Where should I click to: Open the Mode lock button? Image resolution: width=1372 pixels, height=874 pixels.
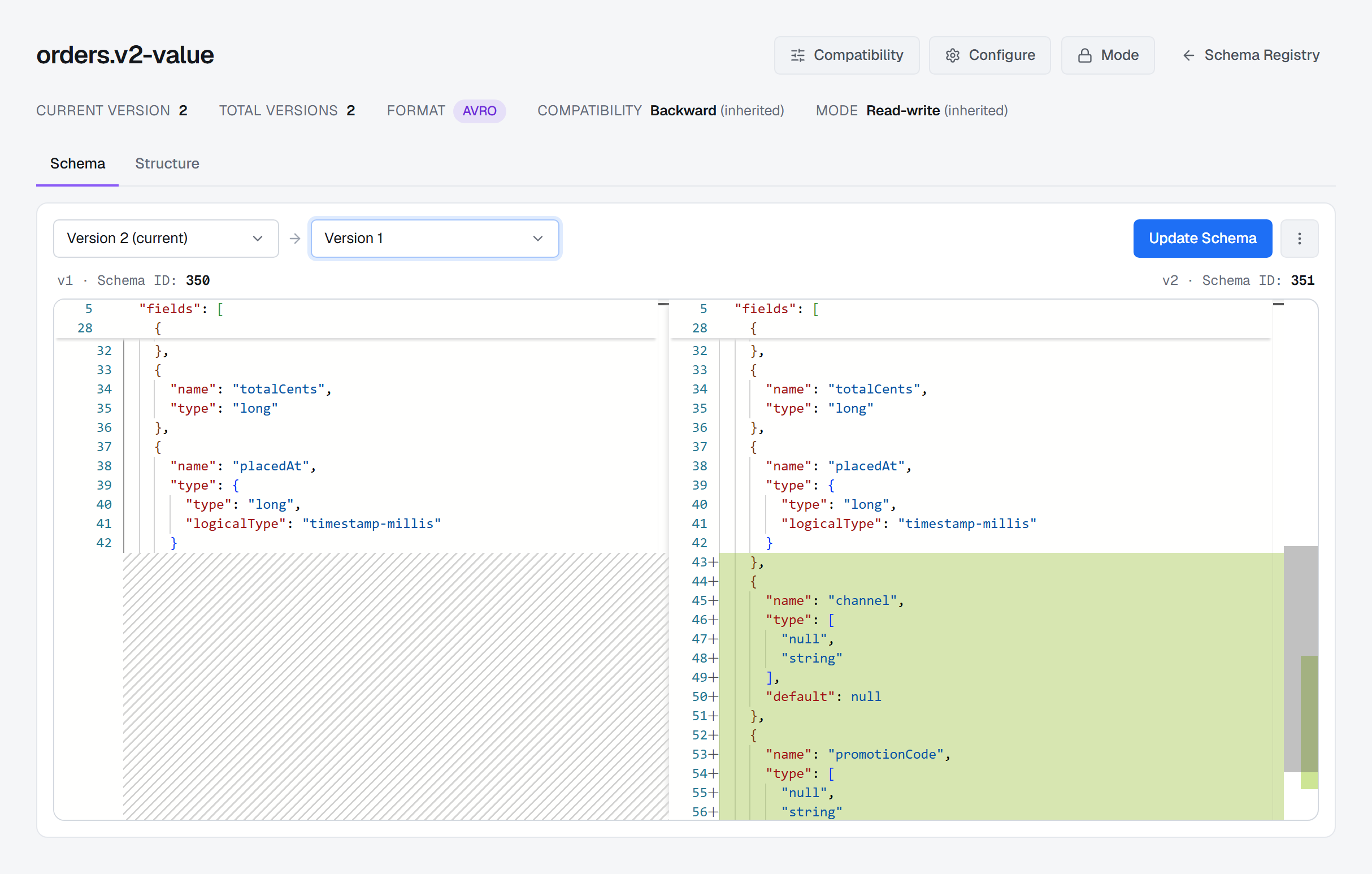[1107, 55]
